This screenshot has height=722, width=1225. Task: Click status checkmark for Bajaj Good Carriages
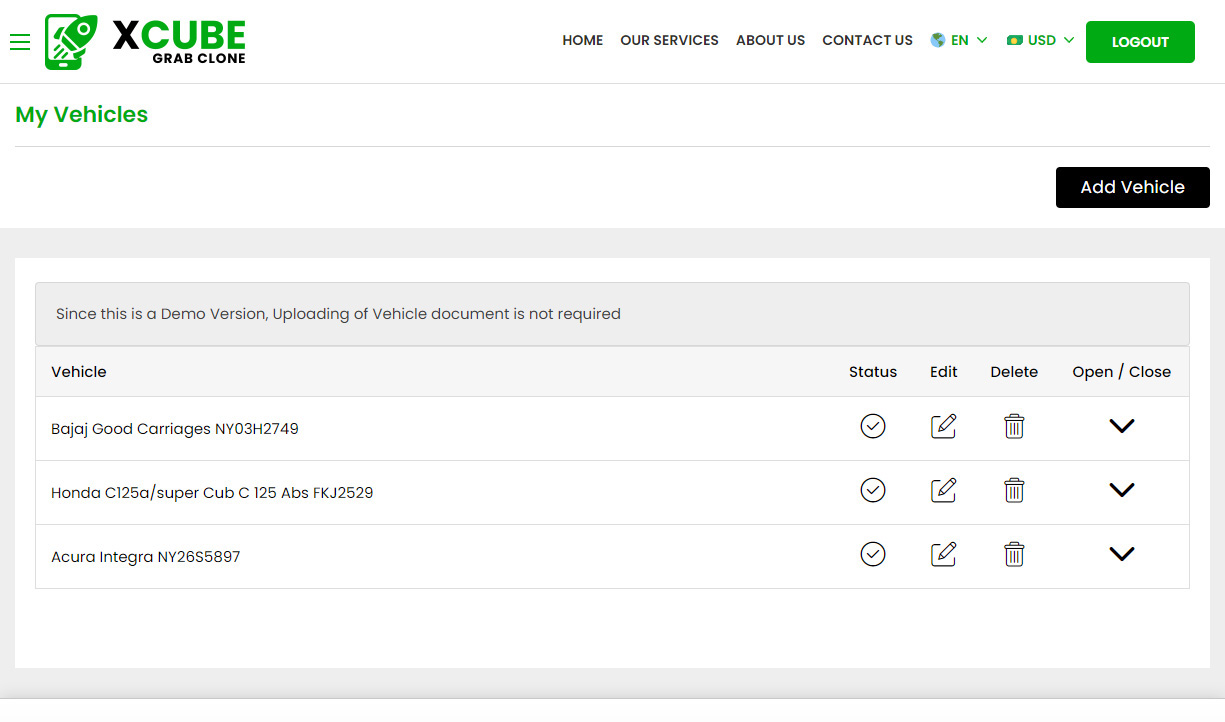pos(873,427)
